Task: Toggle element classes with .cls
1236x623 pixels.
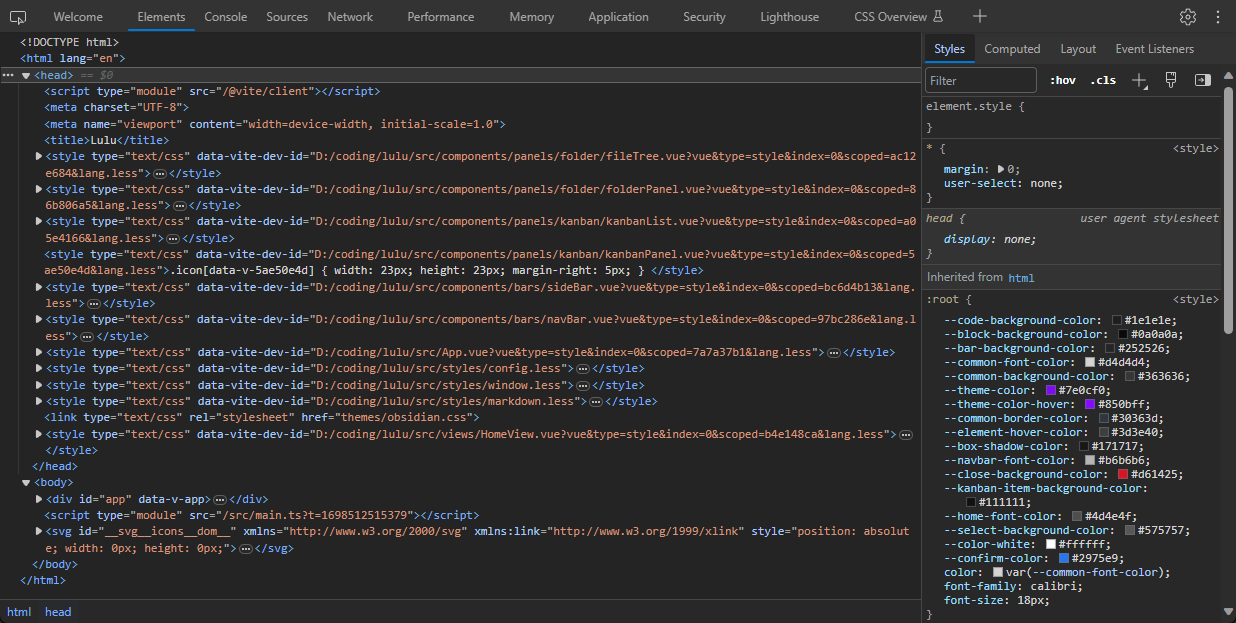Action: point(1101,79)
